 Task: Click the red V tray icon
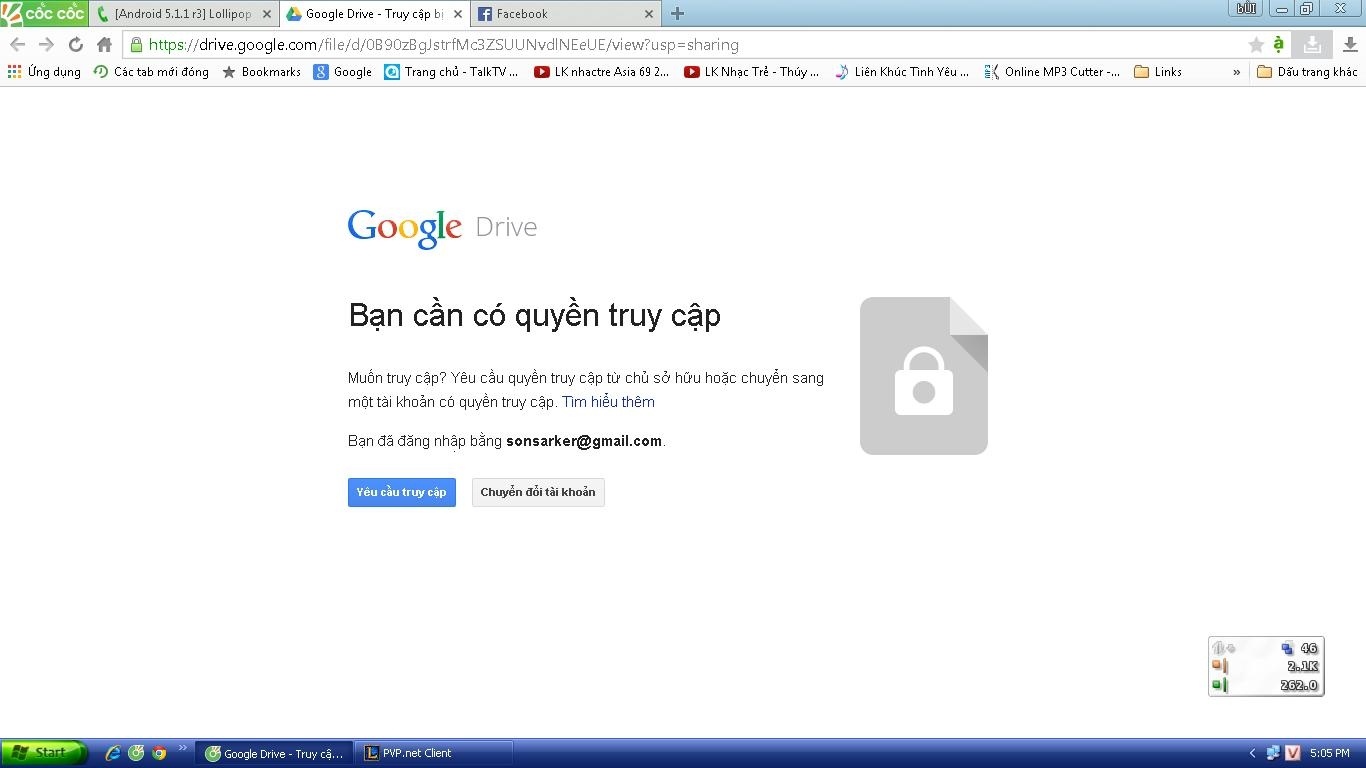click(1293, 753)
